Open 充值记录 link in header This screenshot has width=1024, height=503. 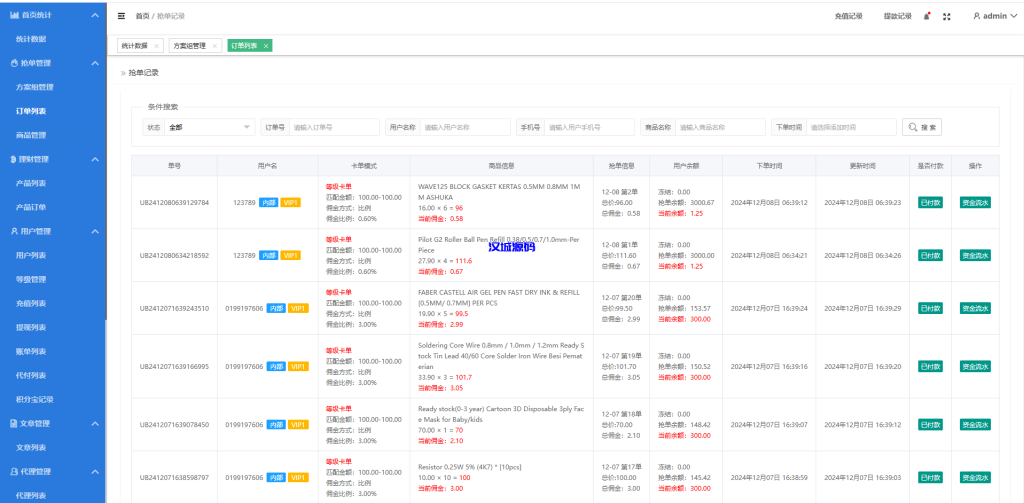848,16
